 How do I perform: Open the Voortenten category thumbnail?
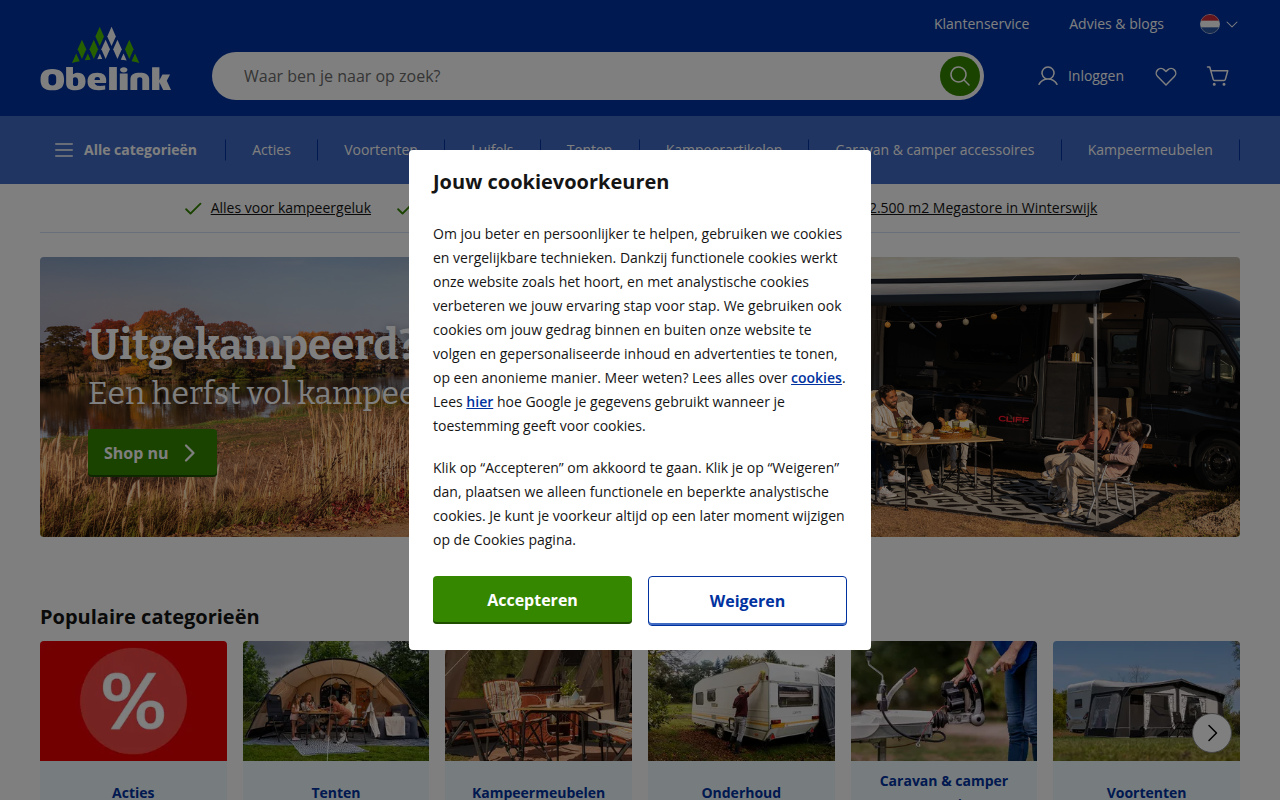point(1146,701)
